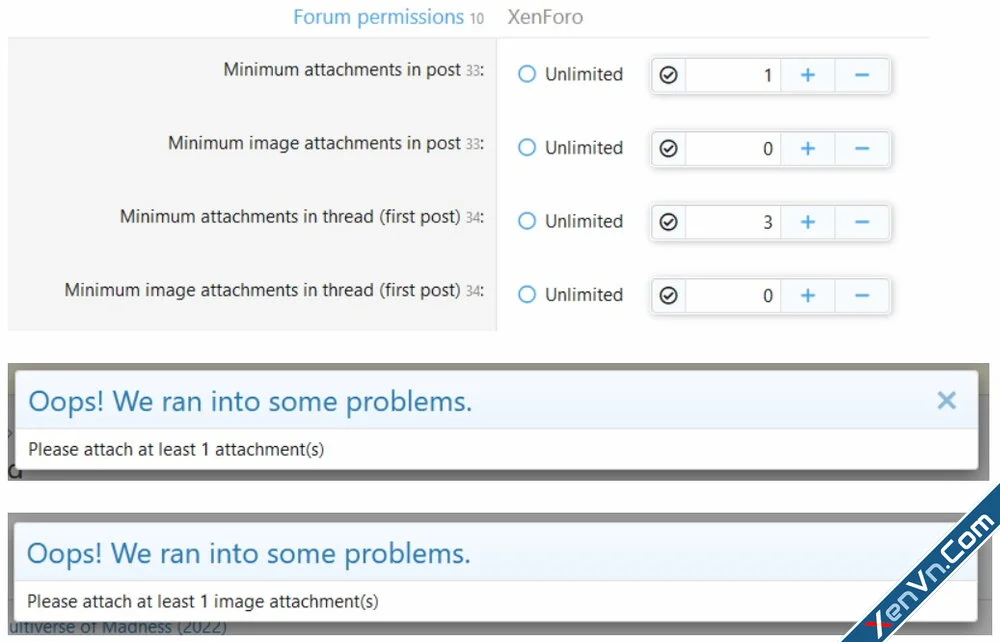Select Unlimited for Minimum attachments in post

coord(527,73)
